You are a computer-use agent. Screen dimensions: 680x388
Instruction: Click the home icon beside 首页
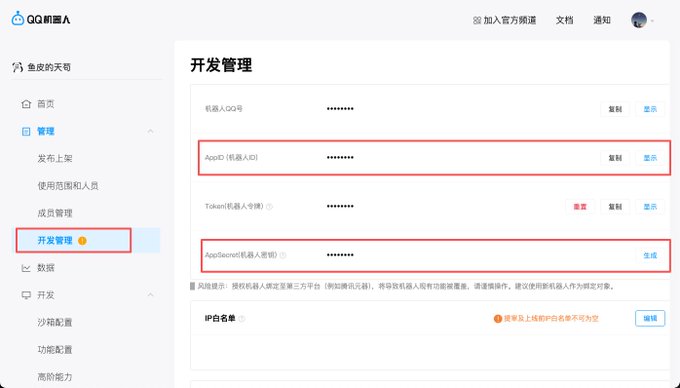[26, 104]
